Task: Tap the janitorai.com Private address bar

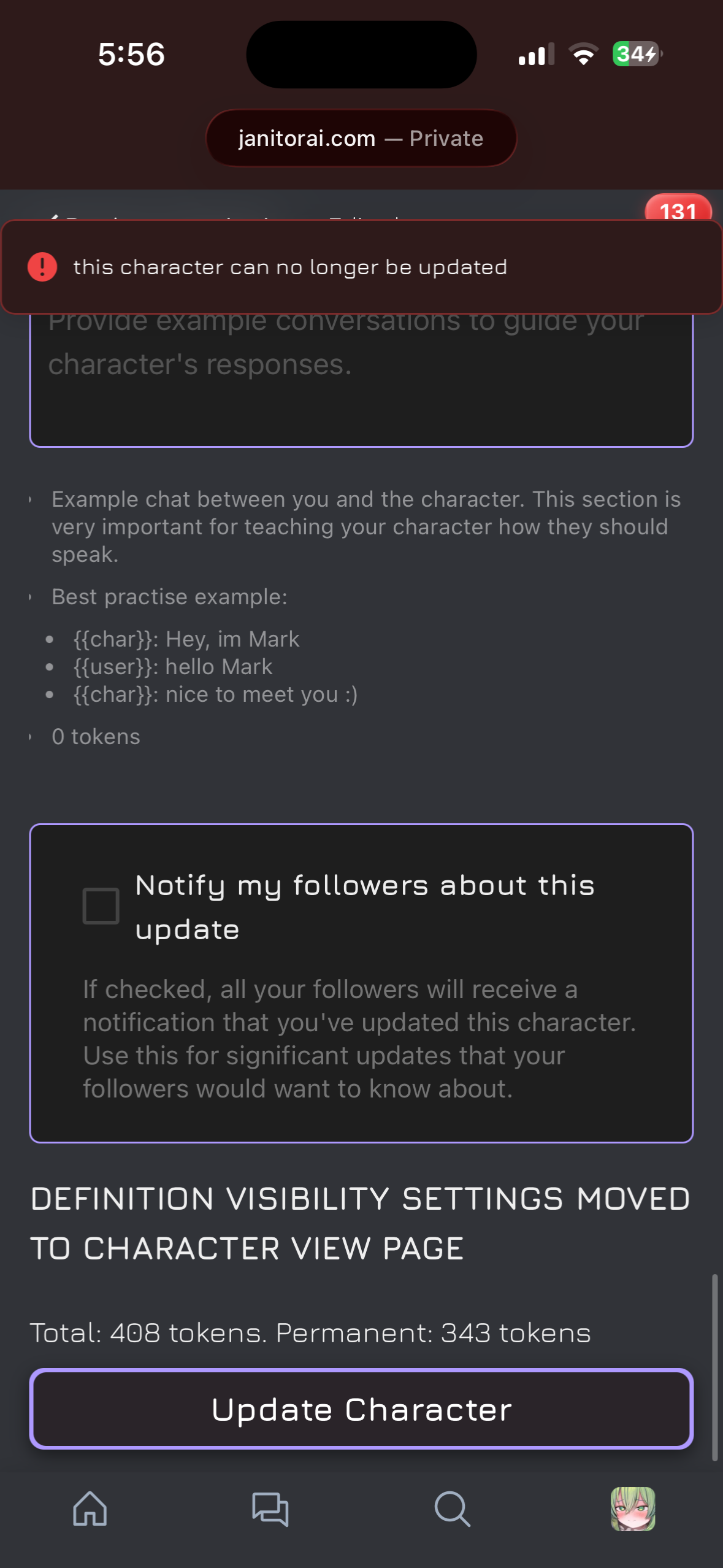Action: coord(361,138)
